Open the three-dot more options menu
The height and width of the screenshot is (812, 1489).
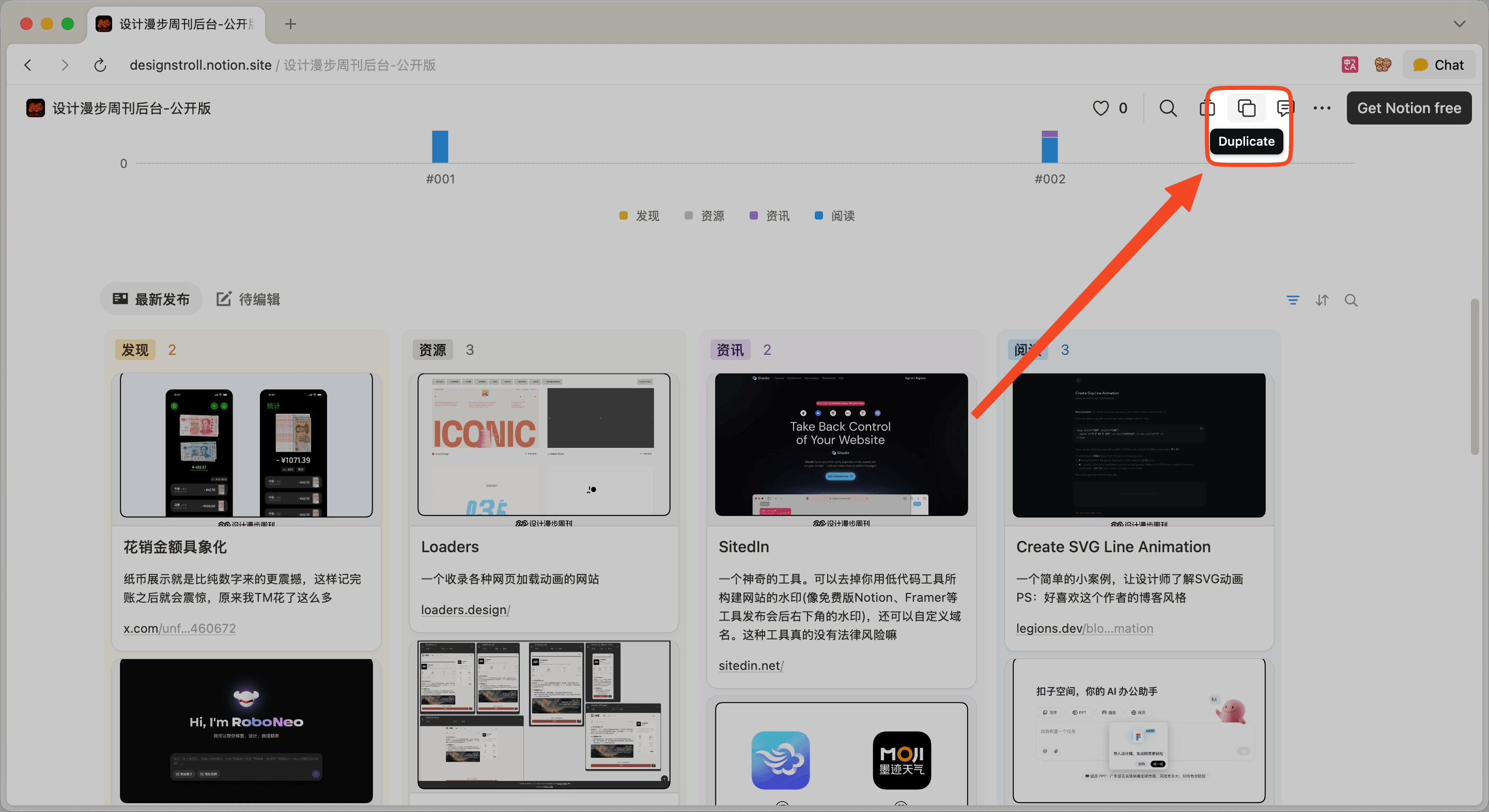(1322, 108)
